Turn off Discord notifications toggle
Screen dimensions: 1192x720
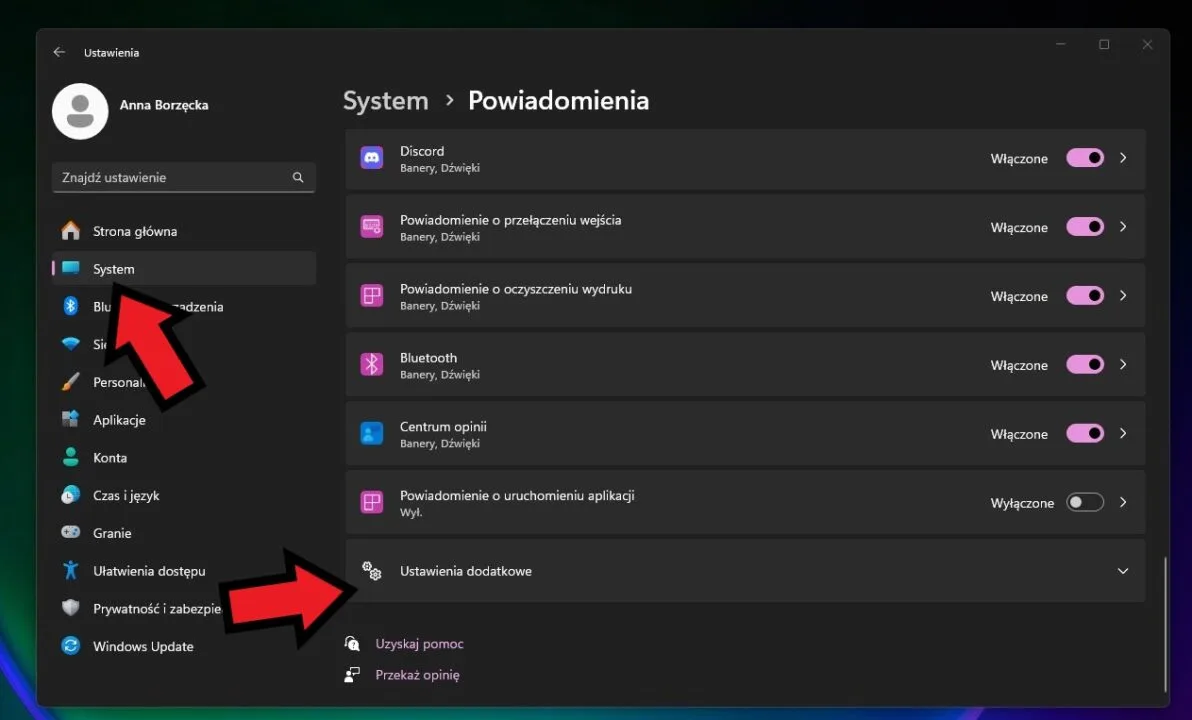(x=1085, y=158)
